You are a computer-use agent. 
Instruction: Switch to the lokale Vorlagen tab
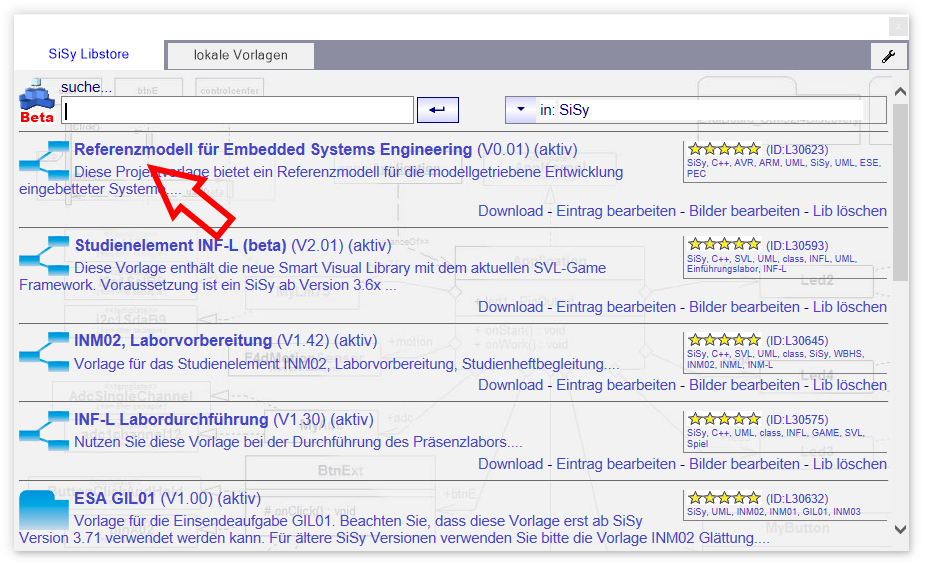[241, 55]
